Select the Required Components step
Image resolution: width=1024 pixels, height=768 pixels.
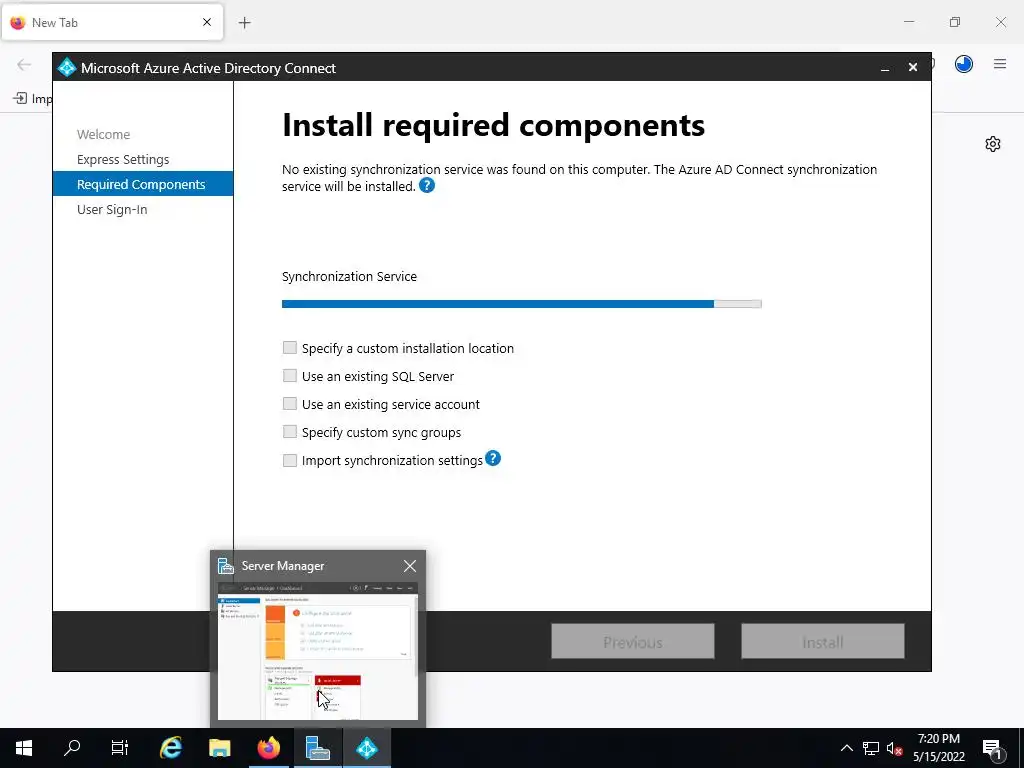143,184
